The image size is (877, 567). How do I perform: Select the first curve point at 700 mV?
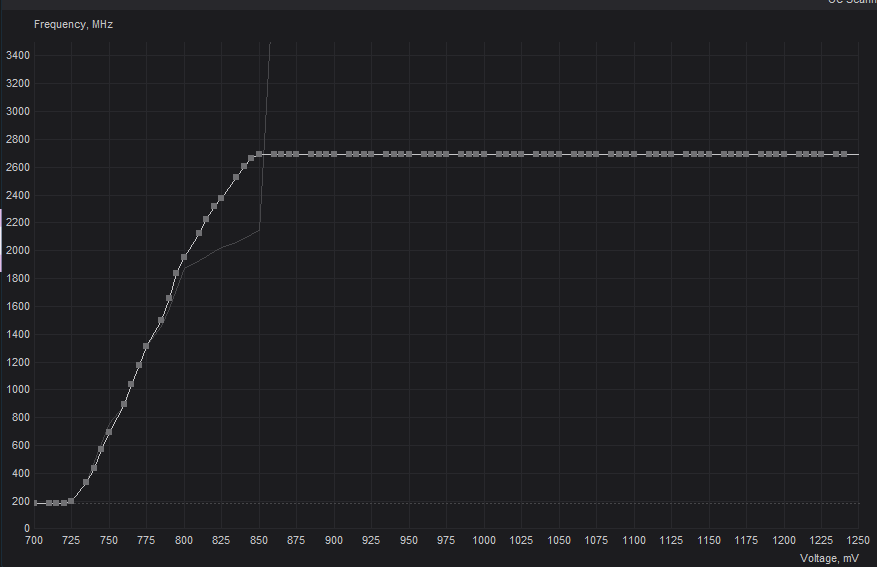tap(35, 503)
